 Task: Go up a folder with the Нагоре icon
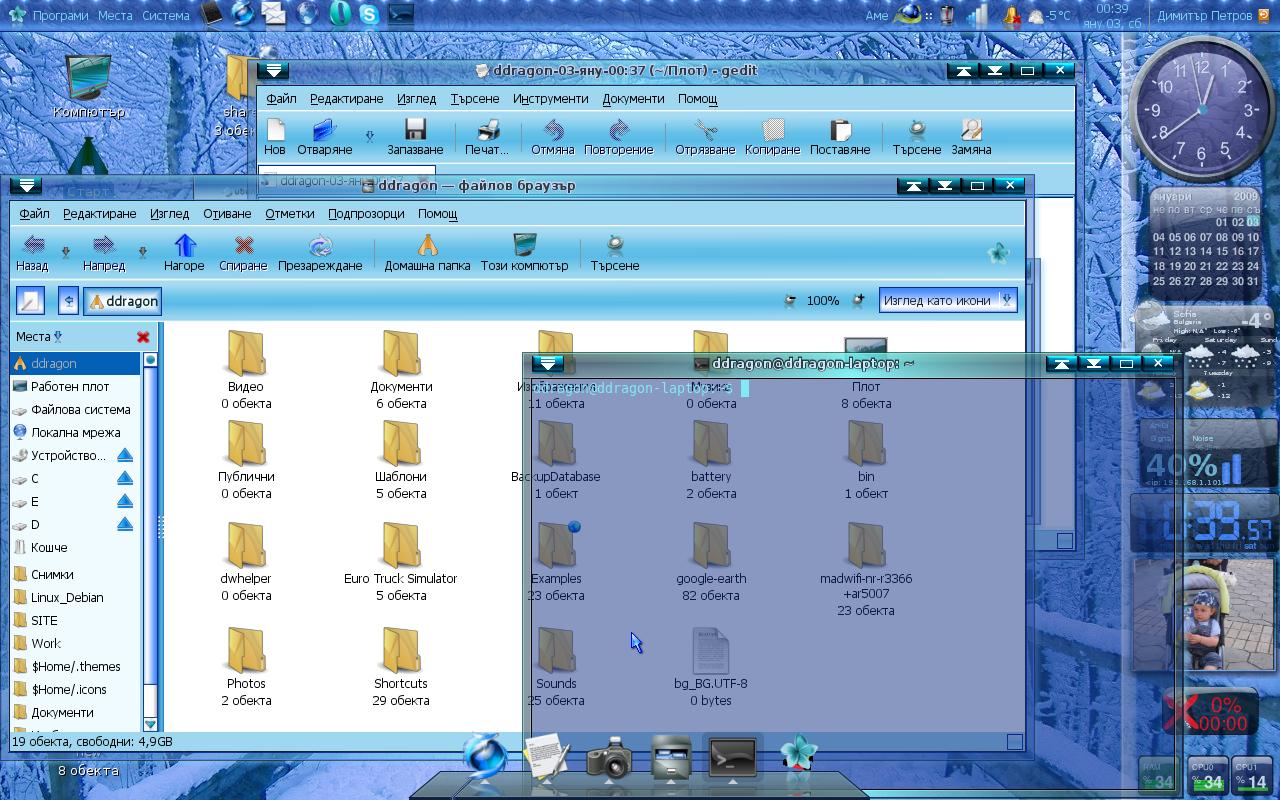(x=184, y=245)
